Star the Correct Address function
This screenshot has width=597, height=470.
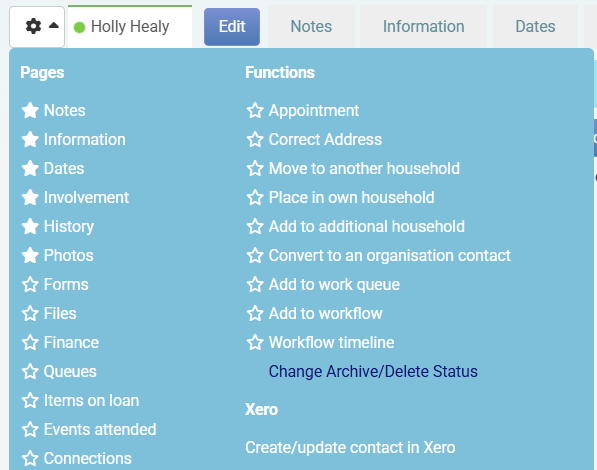tap(255, 139)
